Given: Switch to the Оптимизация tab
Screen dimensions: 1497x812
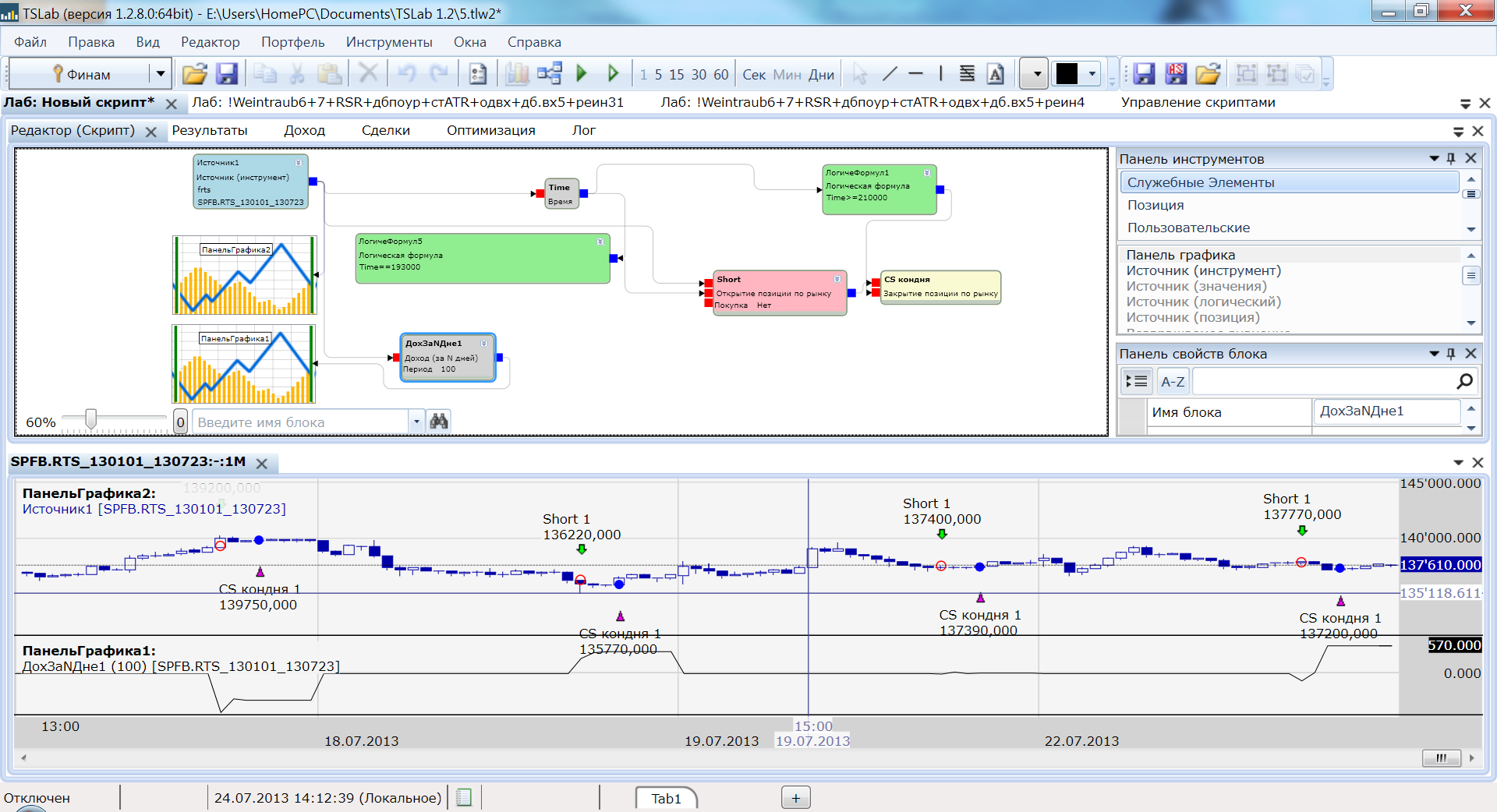Looking at the screenshot, I should point(490,130).
